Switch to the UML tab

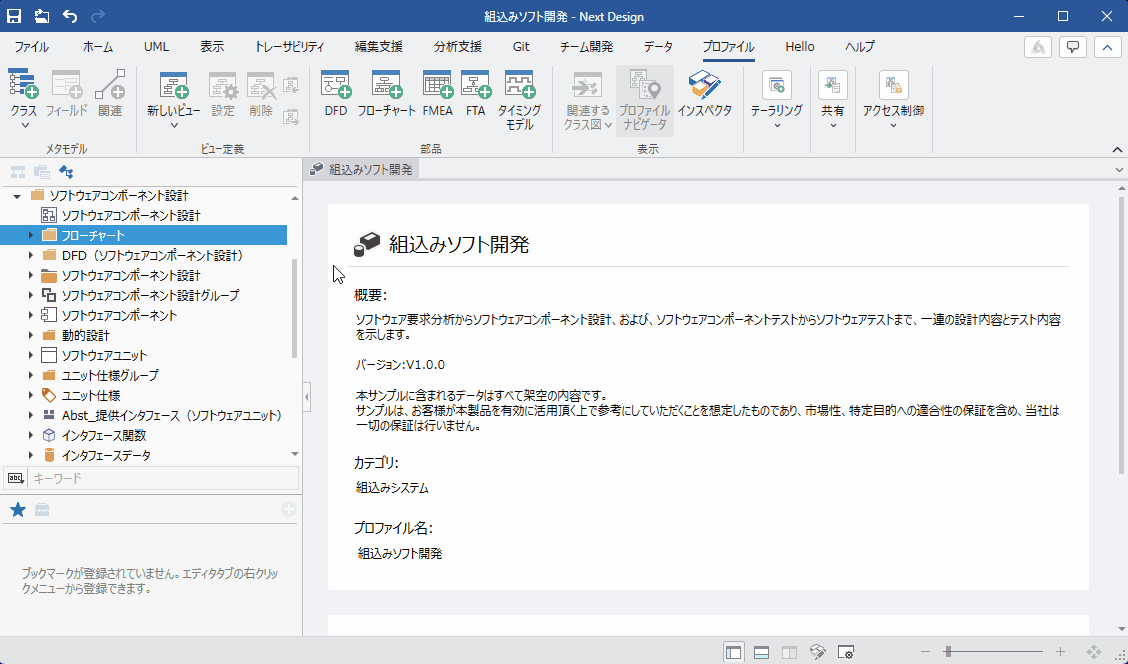click(x=156, y=47)
